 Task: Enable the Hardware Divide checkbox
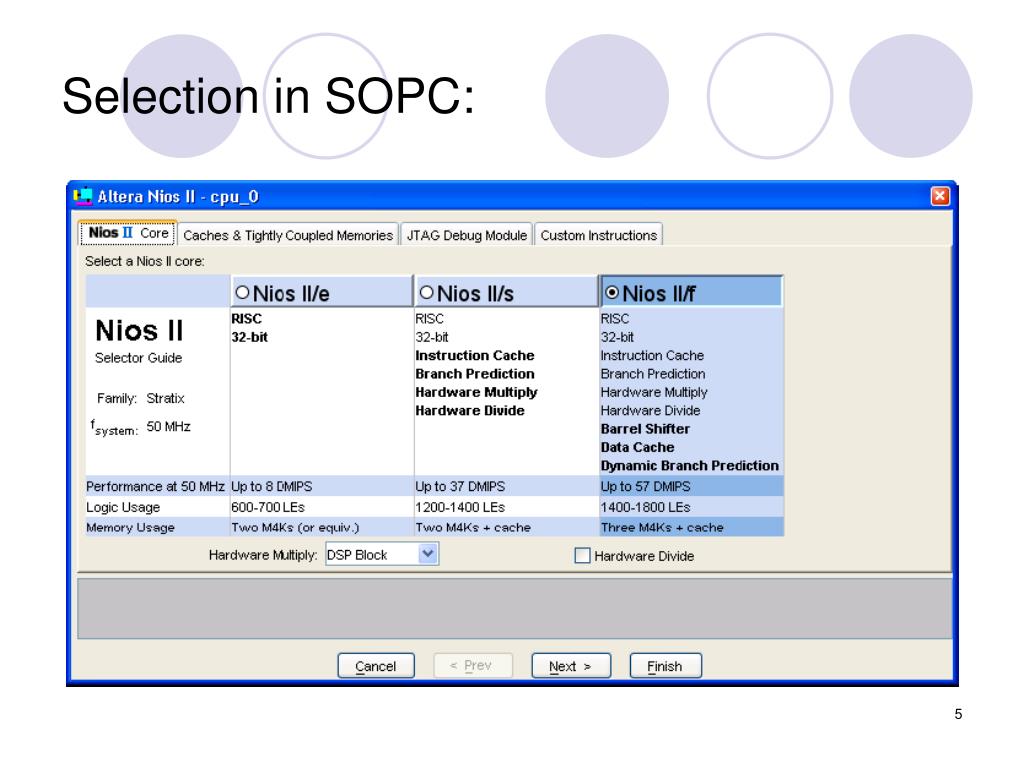click(x=582, y=556)
